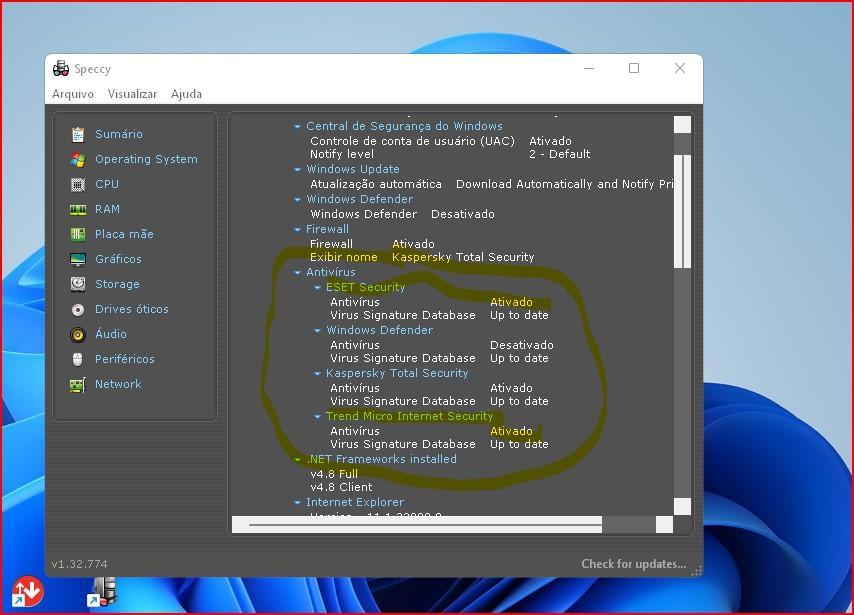
Task: Click the CPU chip icon
Action: 78,185
